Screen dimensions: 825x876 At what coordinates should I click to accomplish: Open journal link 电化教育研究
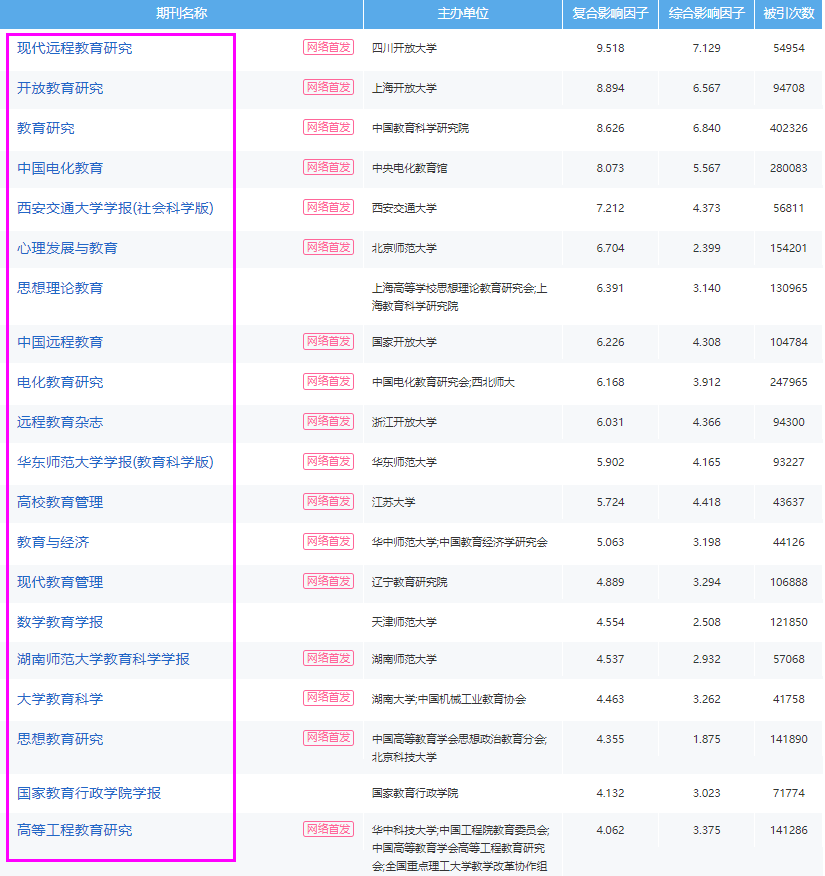click(x=60, y=382)
